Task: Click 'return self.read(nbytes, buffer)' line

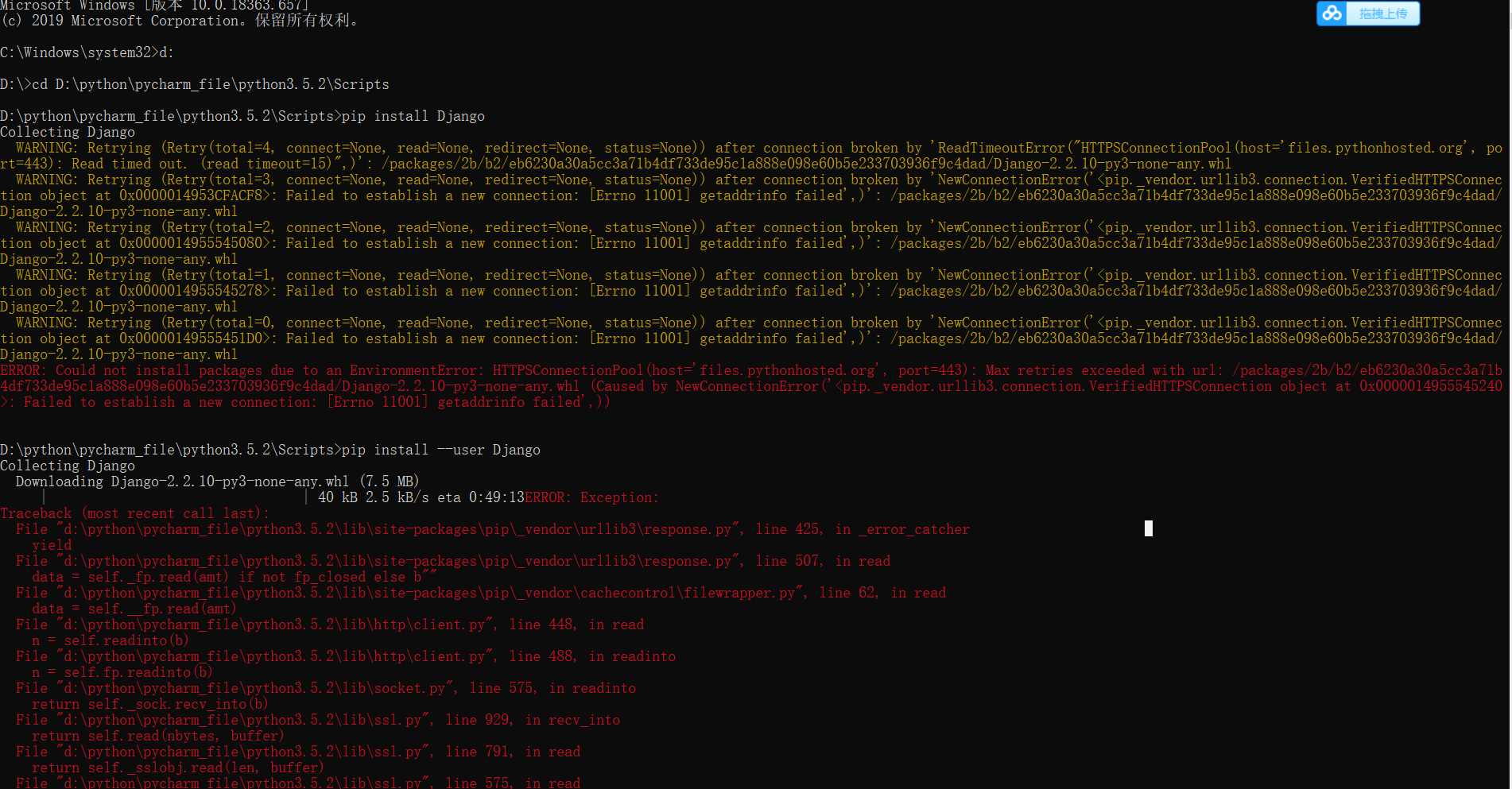Action: point(158,736)
